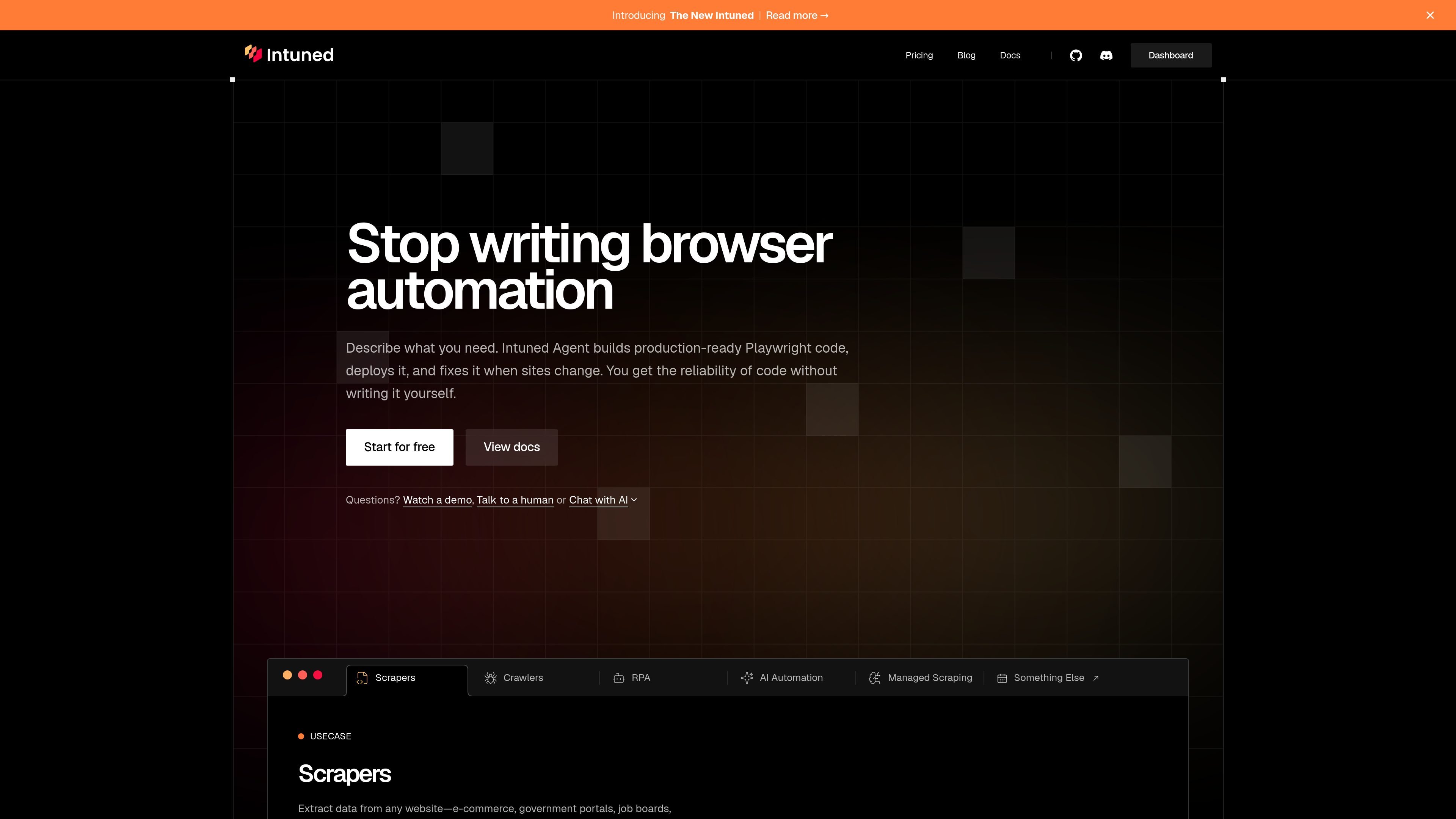The image size is (1456, 819).
Task: Click the Something Else external arrow
Action: (1096, 678)
